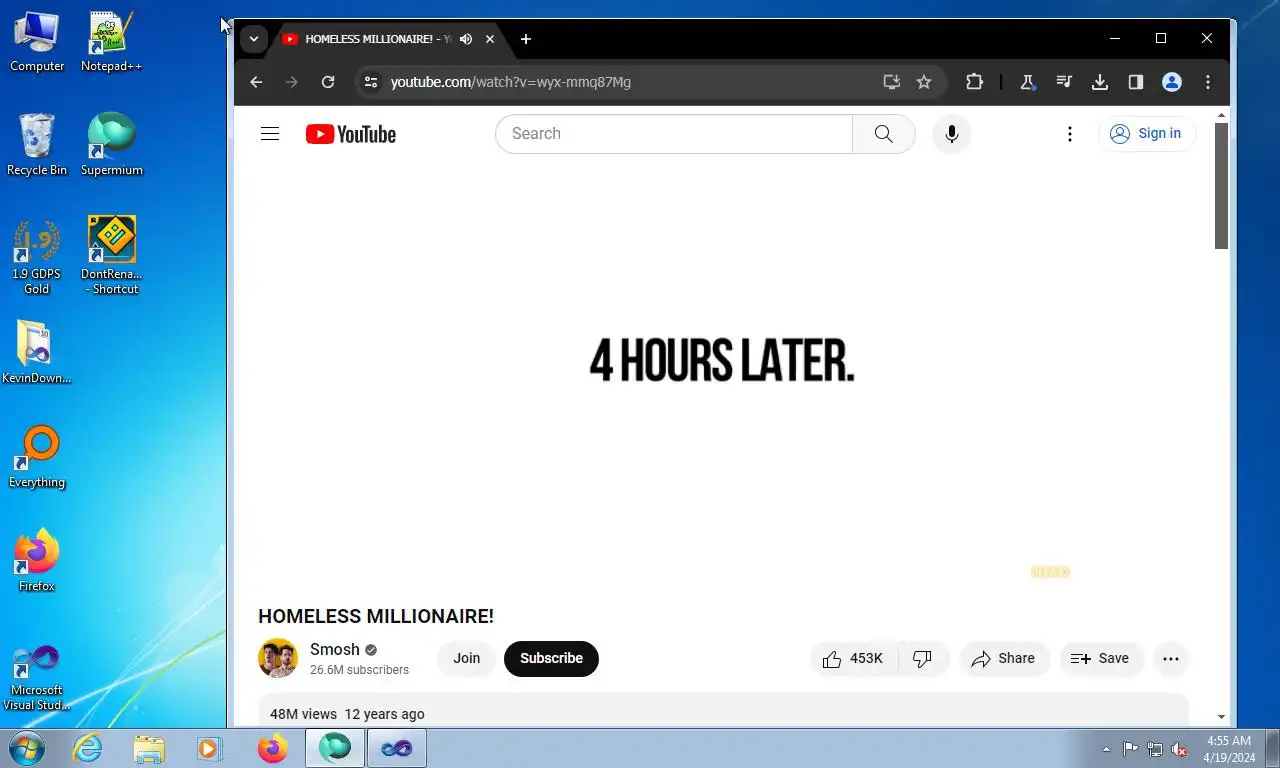Viewport: 1280px width, 768px height.
Task: Open the browser profile avatar
Action: [1172, 82]
